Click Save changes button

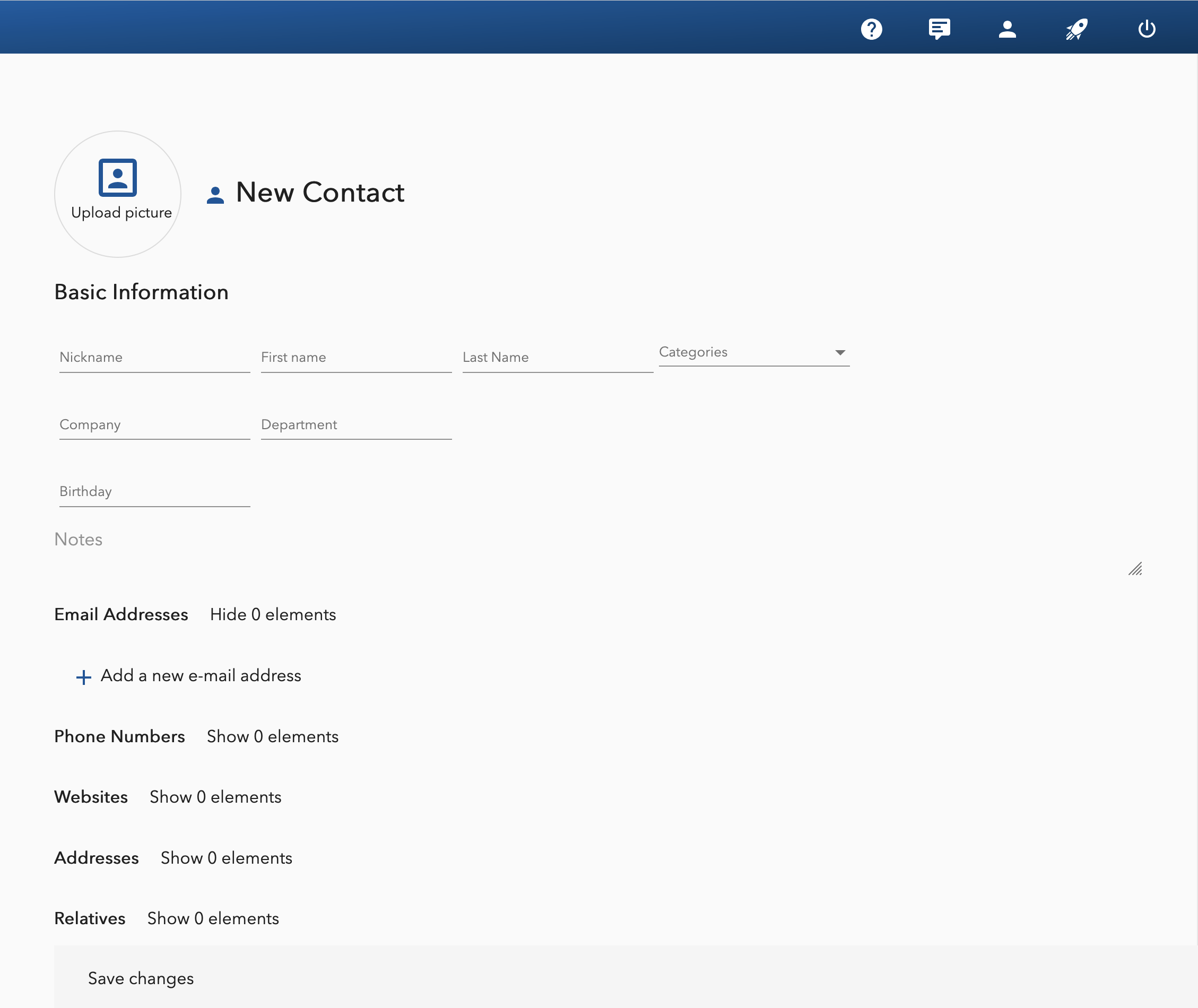[141, 979]
